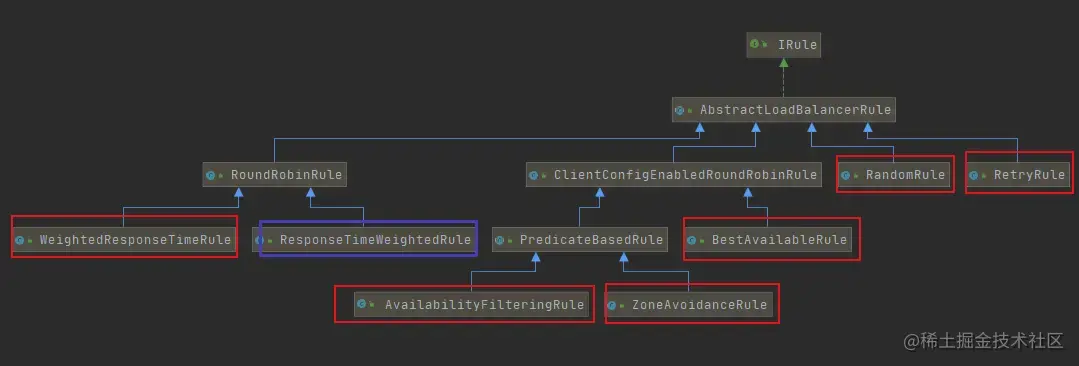Select the WeightedResponseTimeRule node
Viewport: 1079px width, 366px height.
[123, 239]
